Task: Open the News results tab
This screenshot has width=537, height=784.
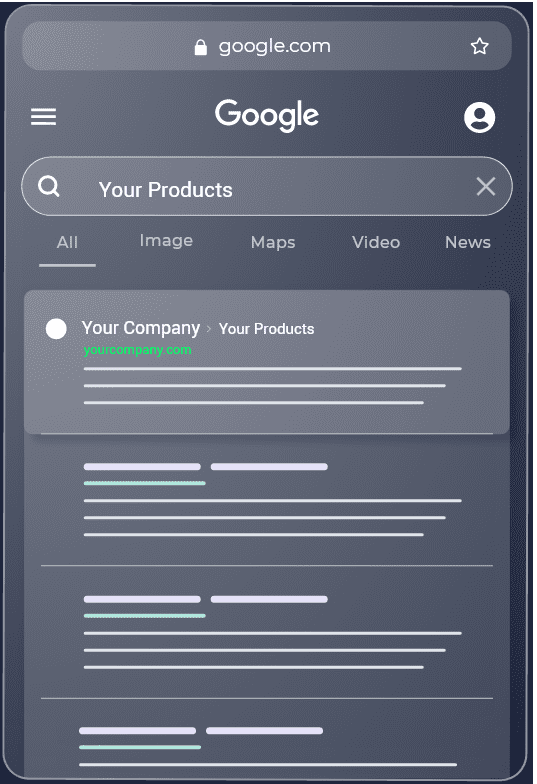Action: (x=468, y=242)
